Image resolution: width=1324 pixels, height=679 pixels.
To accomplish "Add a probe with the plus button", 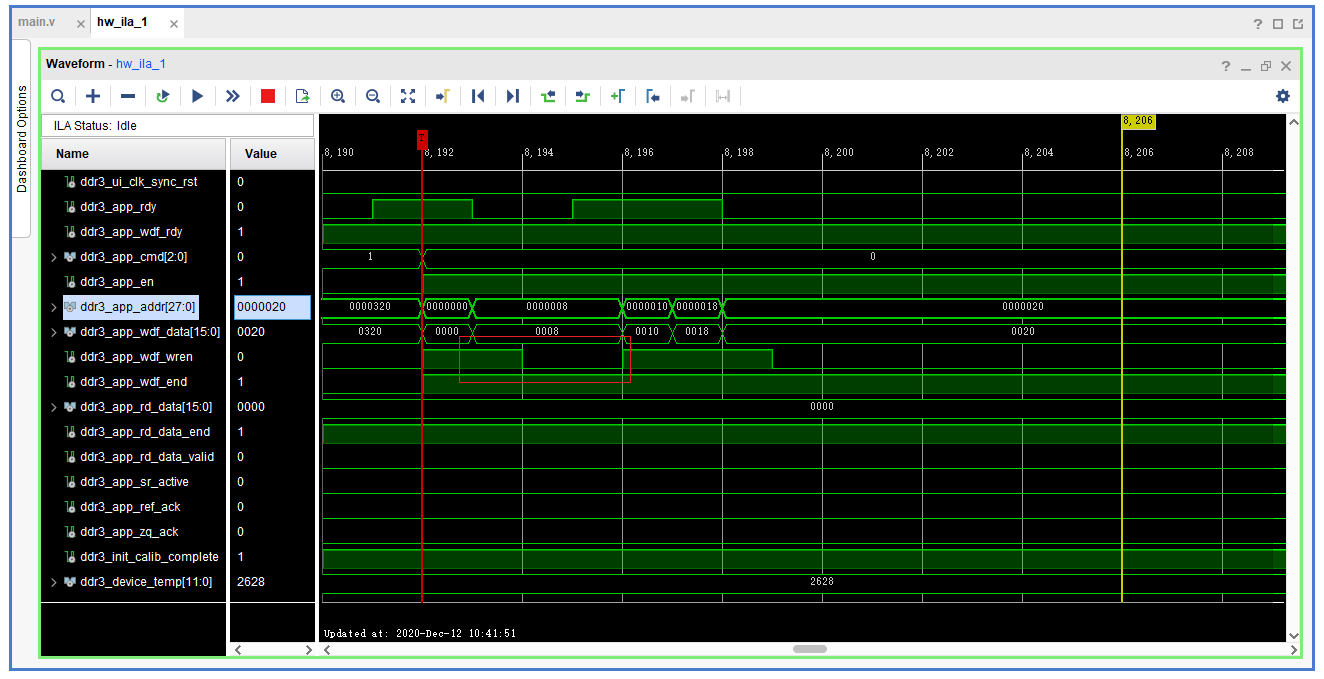I will [x=93, y=96].
